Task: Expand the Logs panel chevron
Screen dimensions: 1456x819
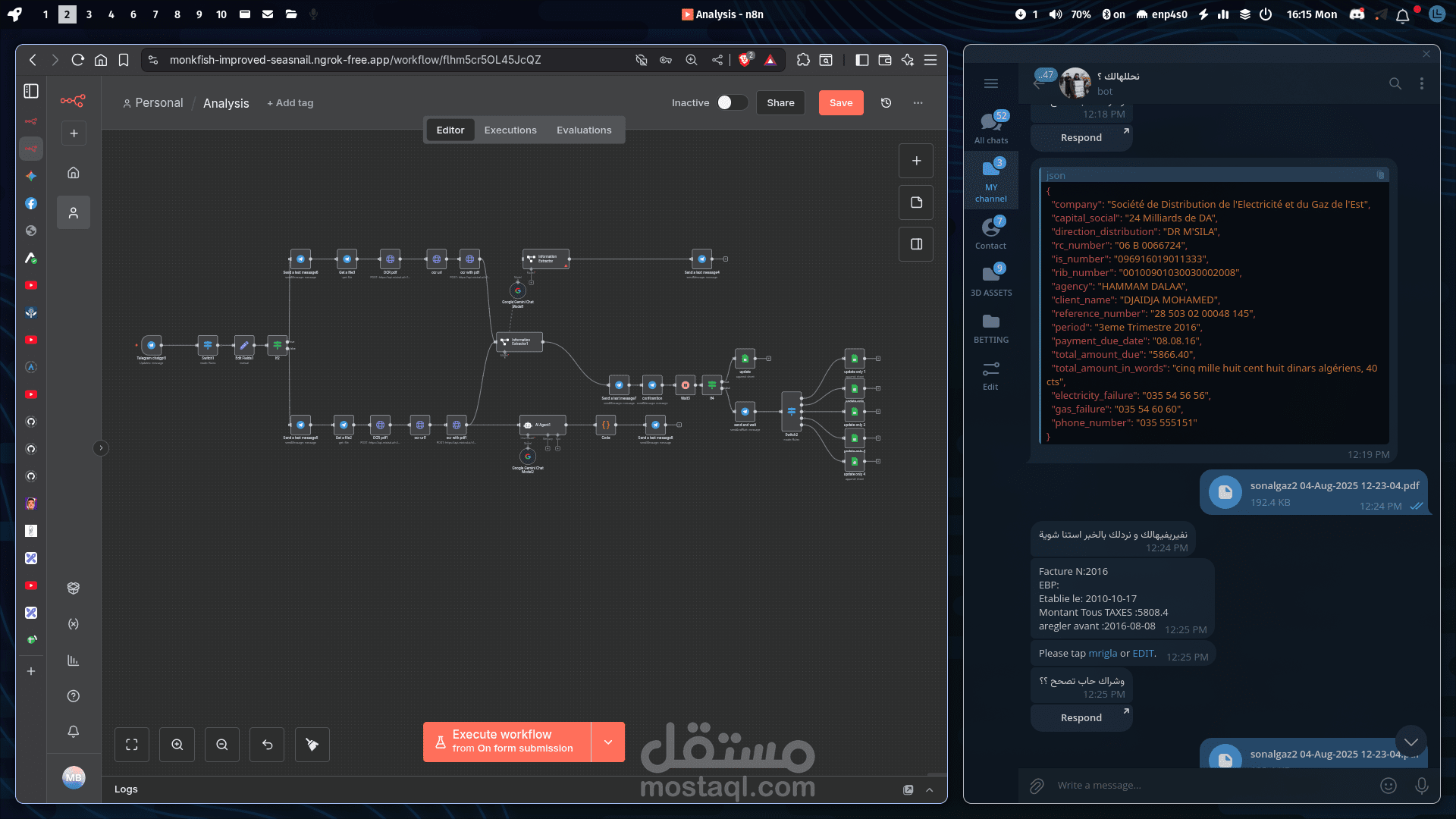Action: point(930,789)
